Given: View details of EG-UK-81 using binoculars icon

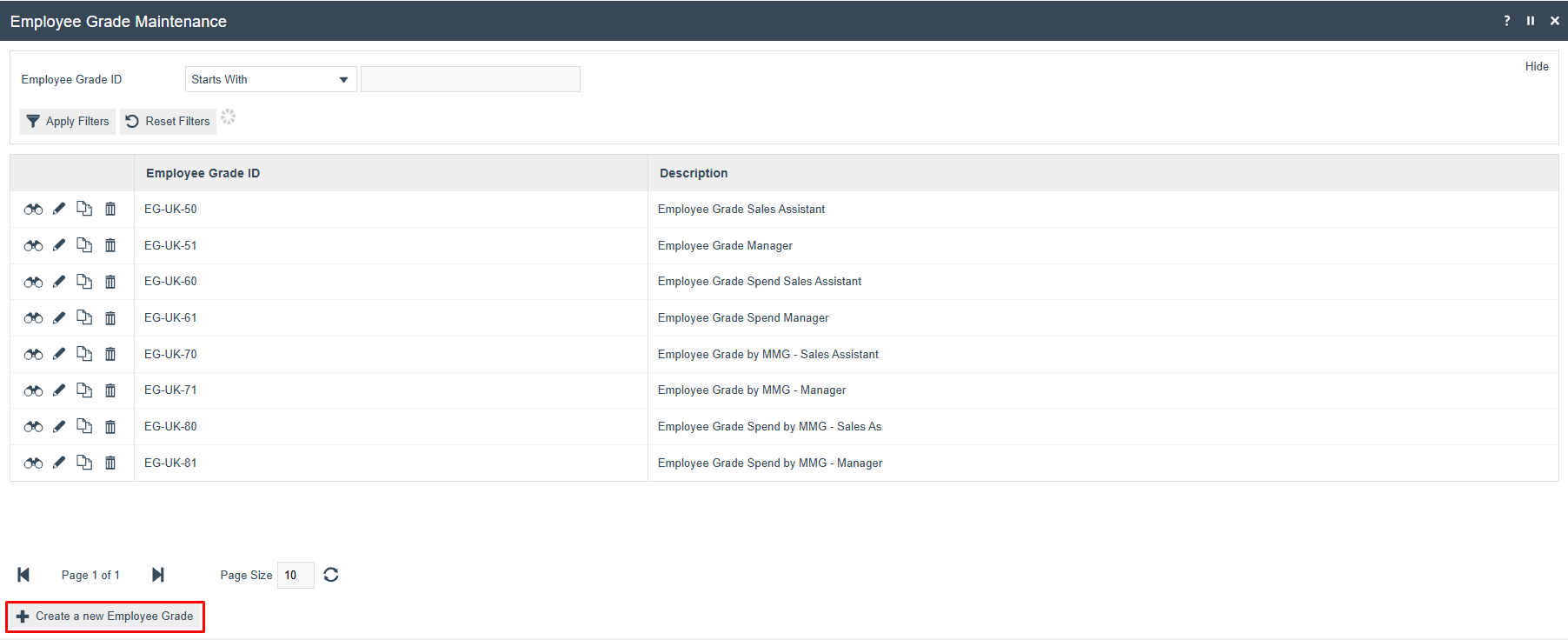Looking at the screenshot, I should click(33, 463).
